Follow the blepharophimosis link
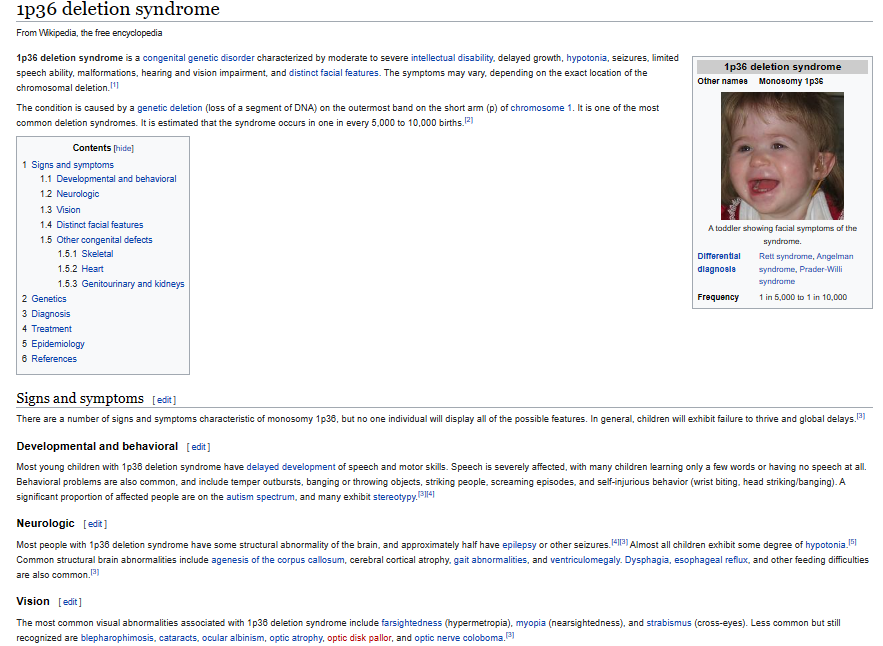 (x=117, y=638)
